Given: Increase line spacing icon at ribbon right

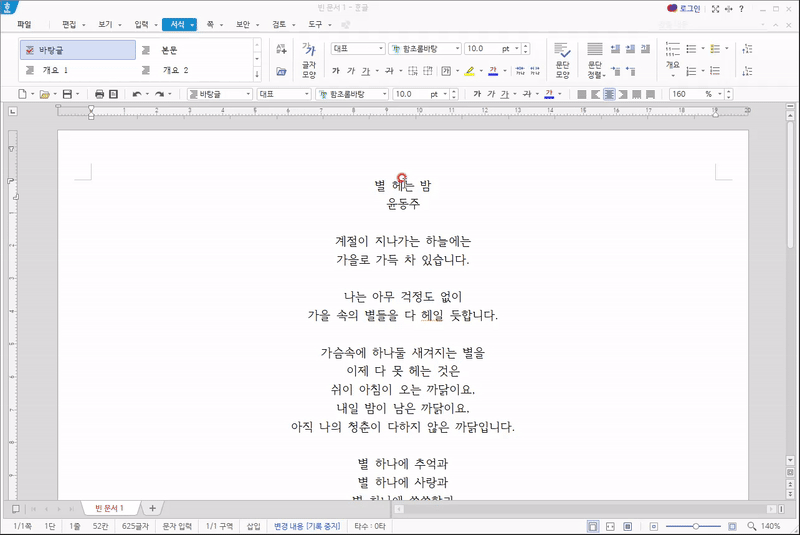Looking at the screenshot, I should [747, 49].
